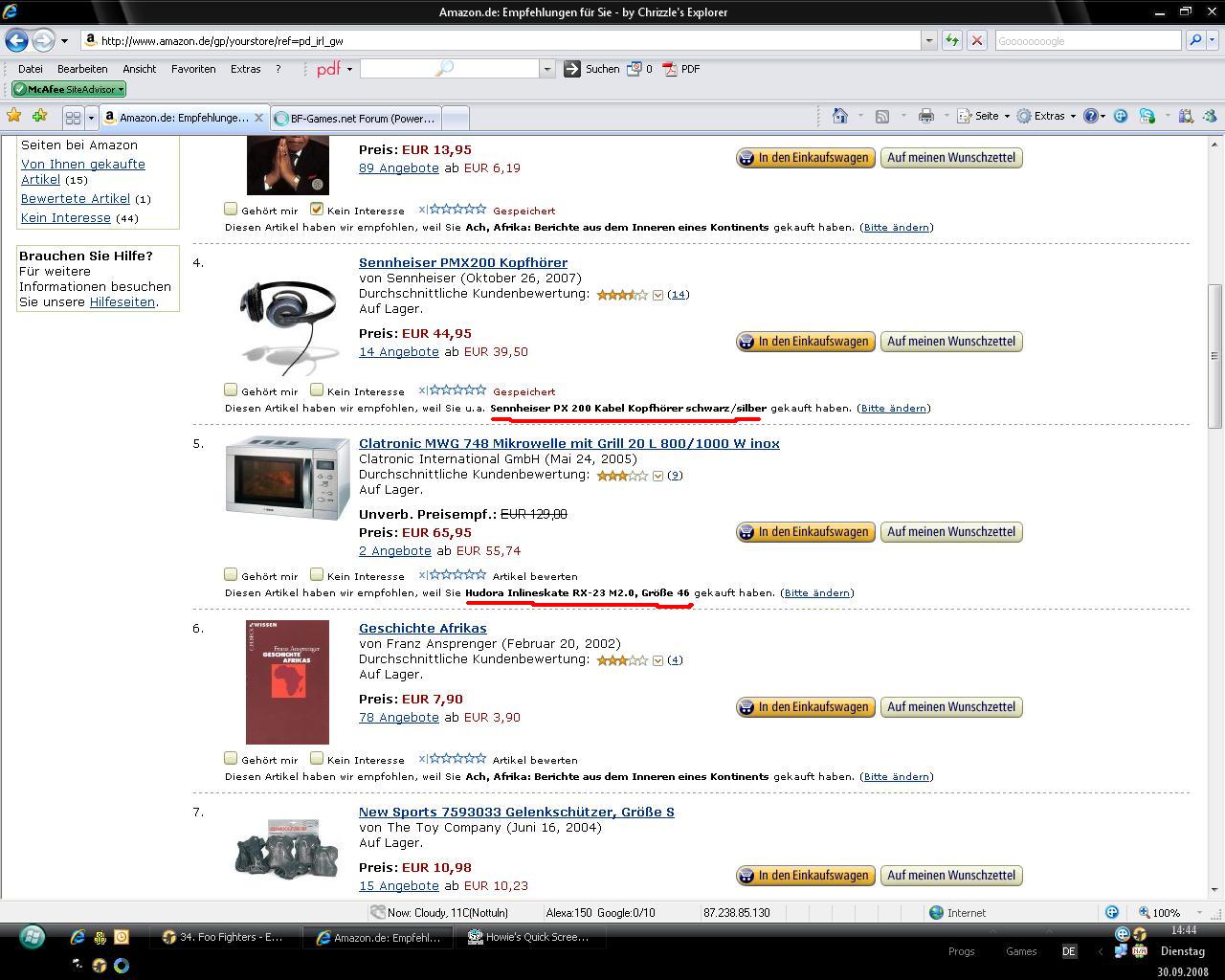Open Kein Interesse sidebar link
The image size is (1225, 980).
click(x=66, y=217)
